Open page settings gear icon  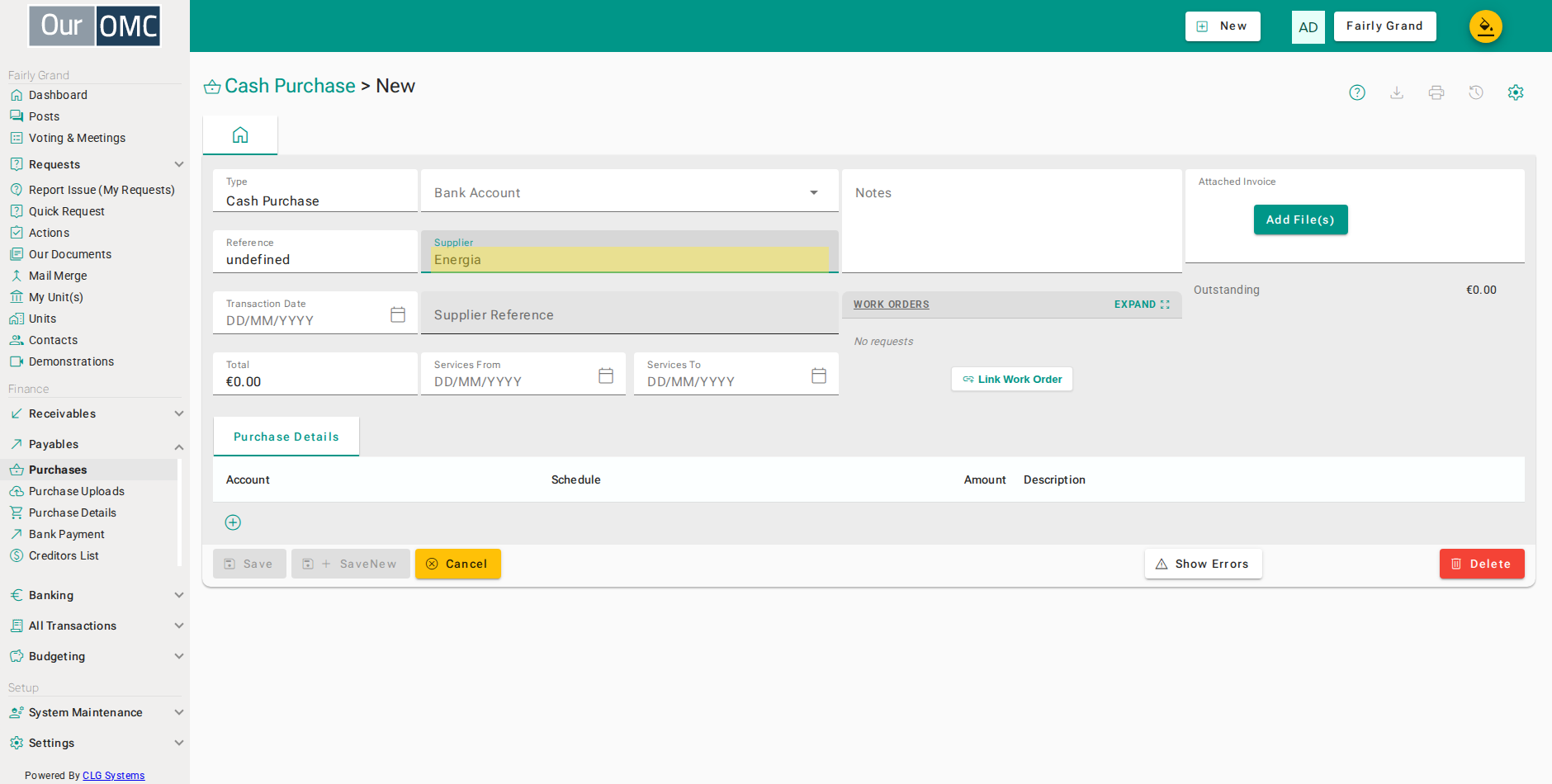[1516, 92]
